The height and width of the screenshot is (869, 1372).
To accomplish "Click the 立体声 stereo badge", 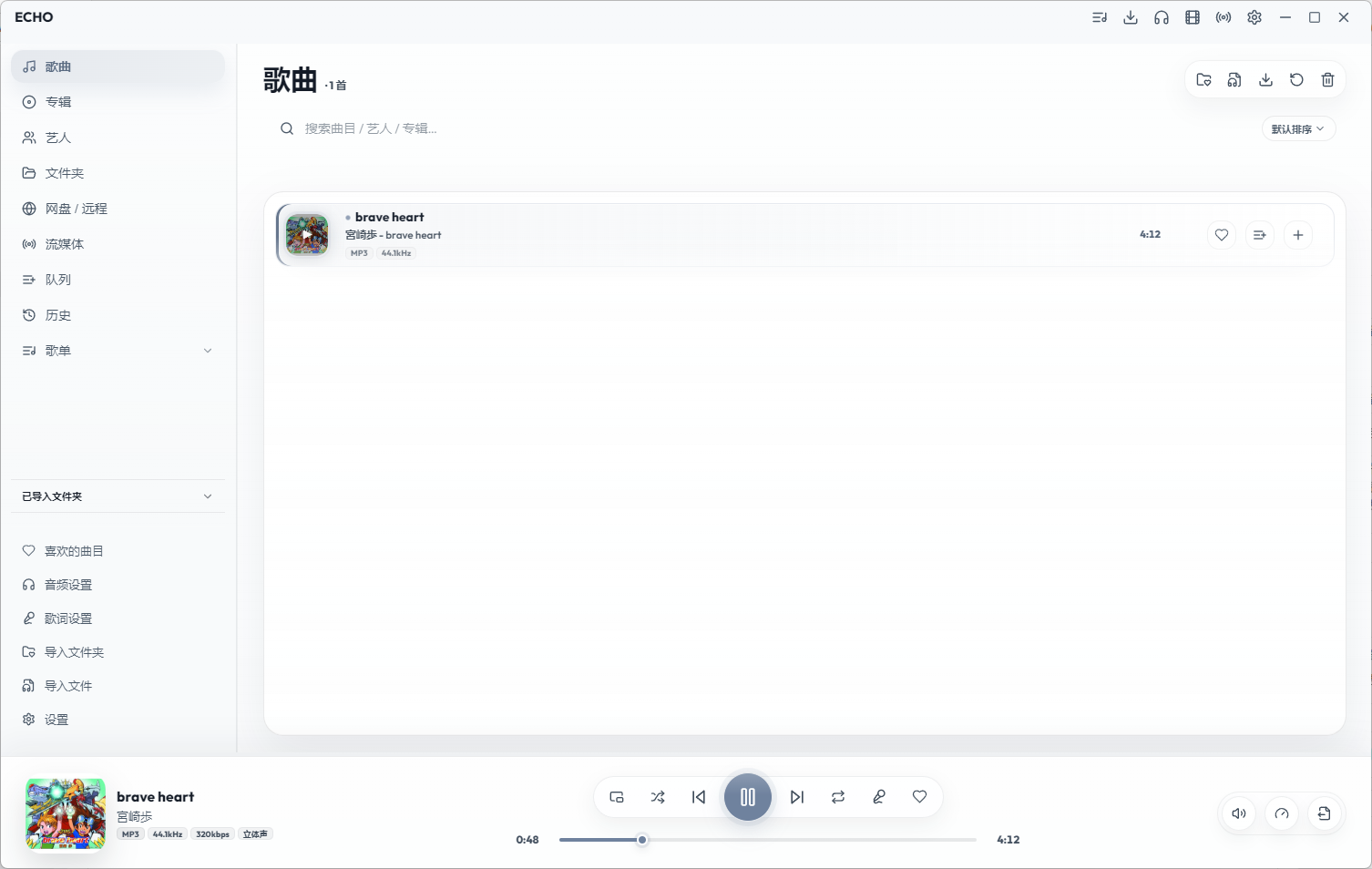I will 255,834.
